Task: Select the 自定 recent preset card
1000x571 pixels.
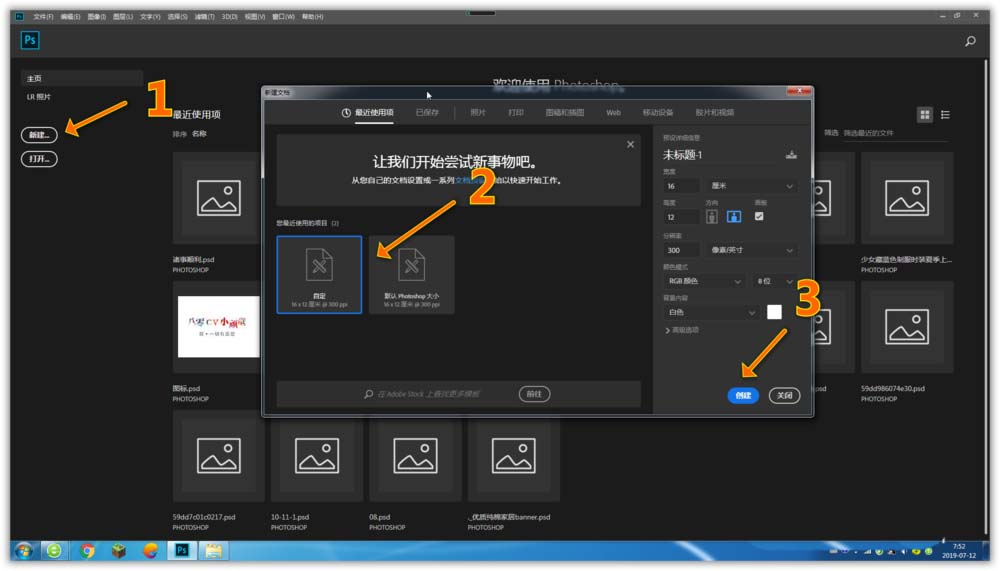Action: (x=319, y=274)
